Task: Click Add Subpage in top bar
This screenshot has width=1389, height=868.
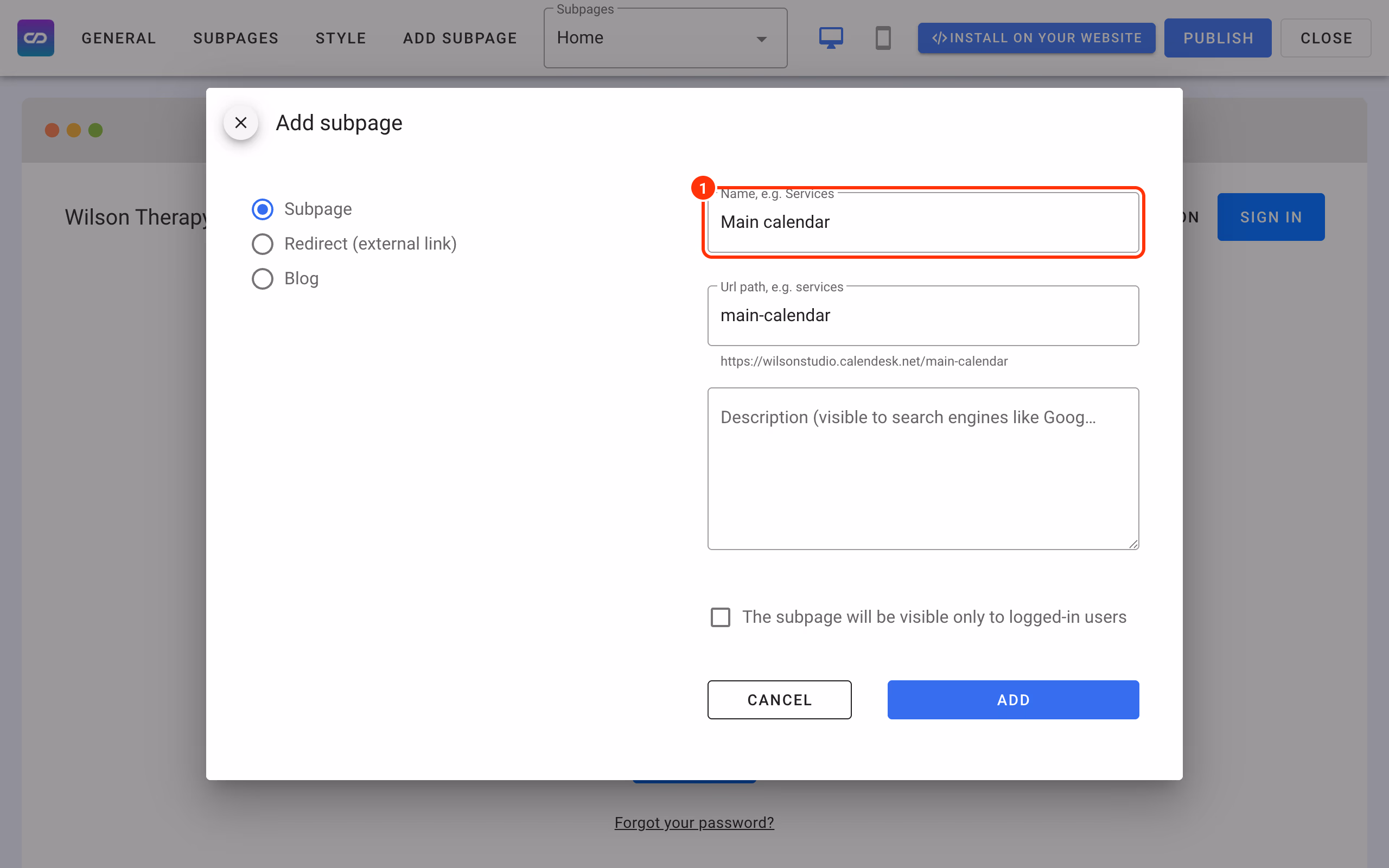Action: click(x=460, y=38)
